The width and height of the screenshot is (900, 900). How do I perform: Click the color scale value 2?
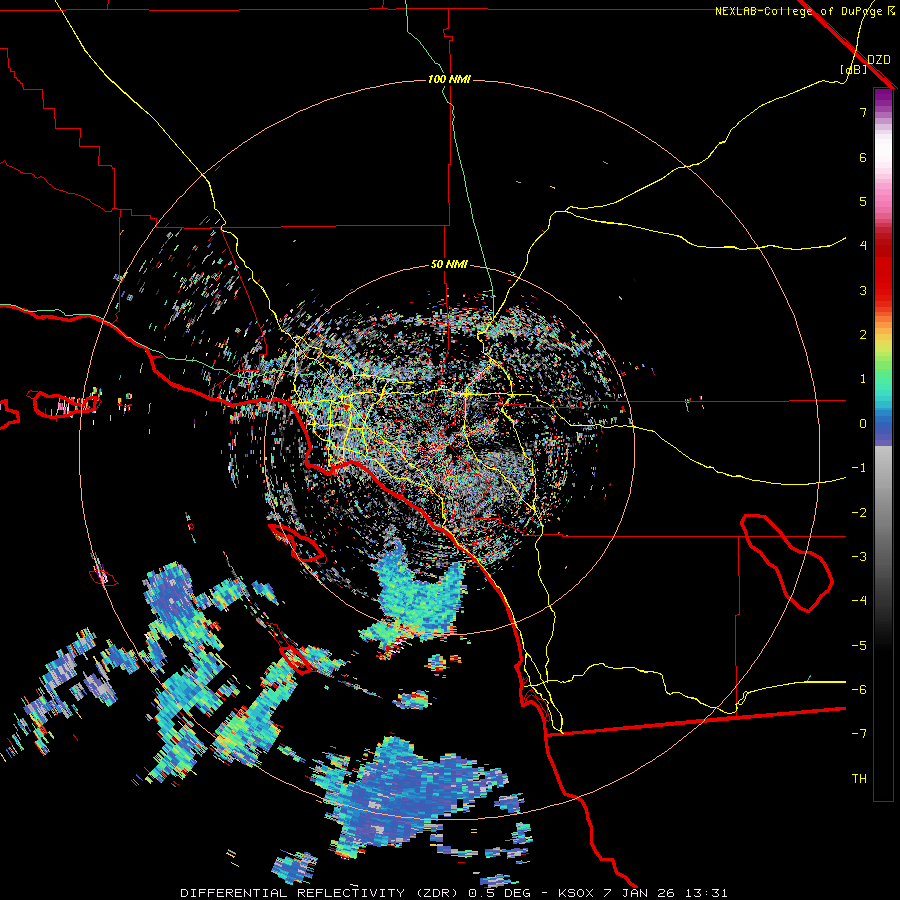click(x=863, y=335)
